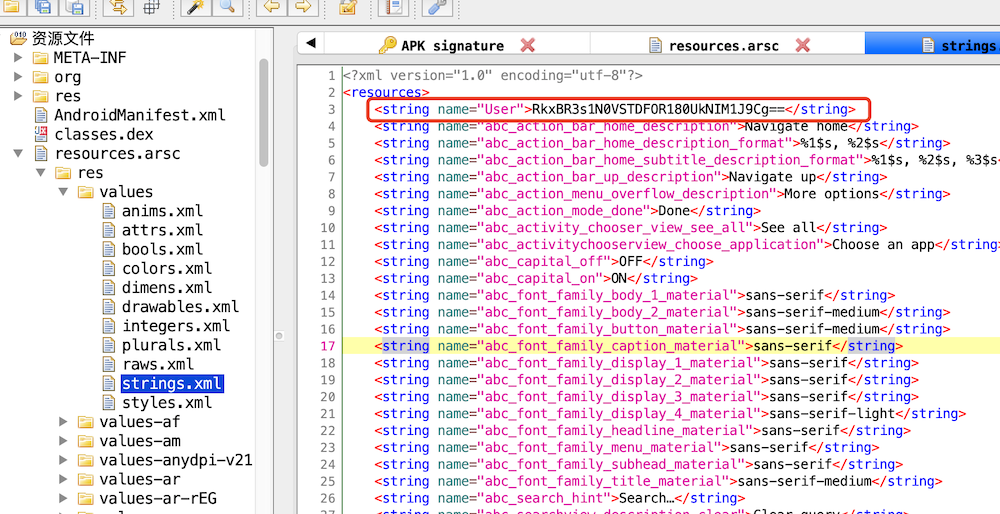Viewport: 1000px width, 514px height.
Task: Open attrs.xml in the tree
Action: click(163, 230)
